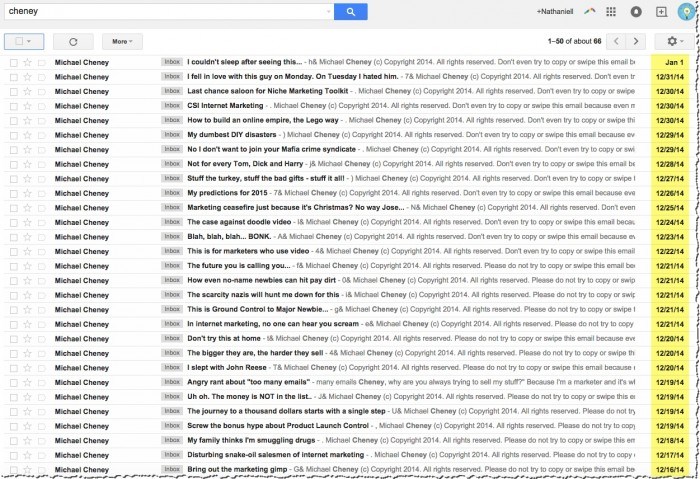
Task: Select 'How even no-name newbies can hit pay dirt' checkbox
Action: (14, 281)
